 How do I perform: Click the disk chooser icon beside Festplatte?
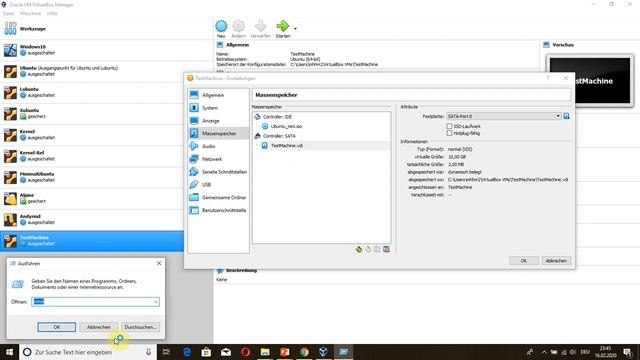(567, 116)
